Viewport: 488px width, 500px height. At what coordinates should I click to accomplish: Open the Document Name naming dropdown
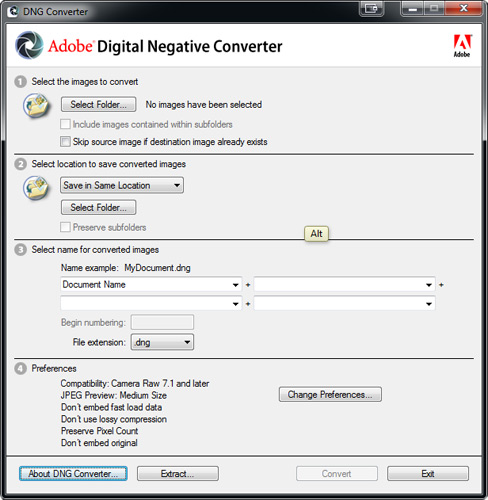point(151,285)
